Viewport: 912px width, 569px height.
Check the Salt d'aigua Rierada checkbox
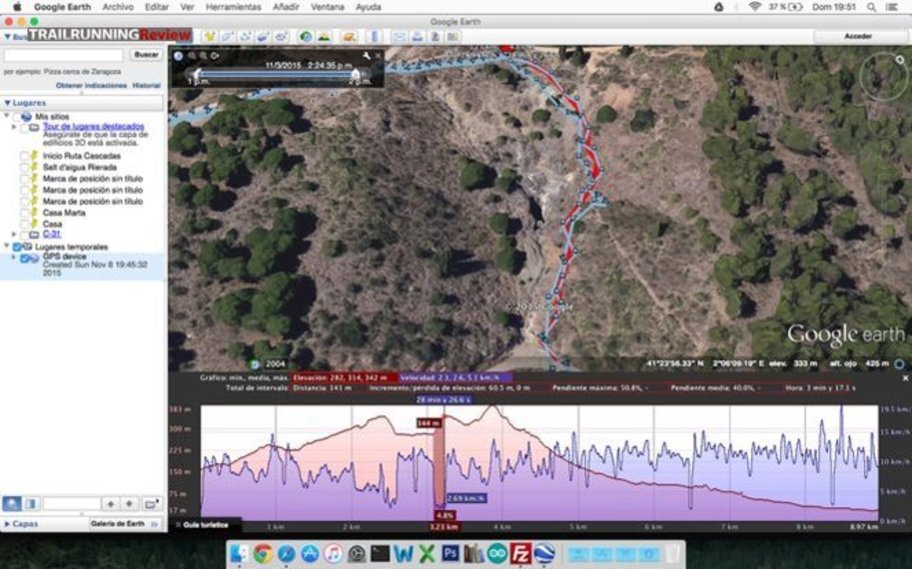24,168
